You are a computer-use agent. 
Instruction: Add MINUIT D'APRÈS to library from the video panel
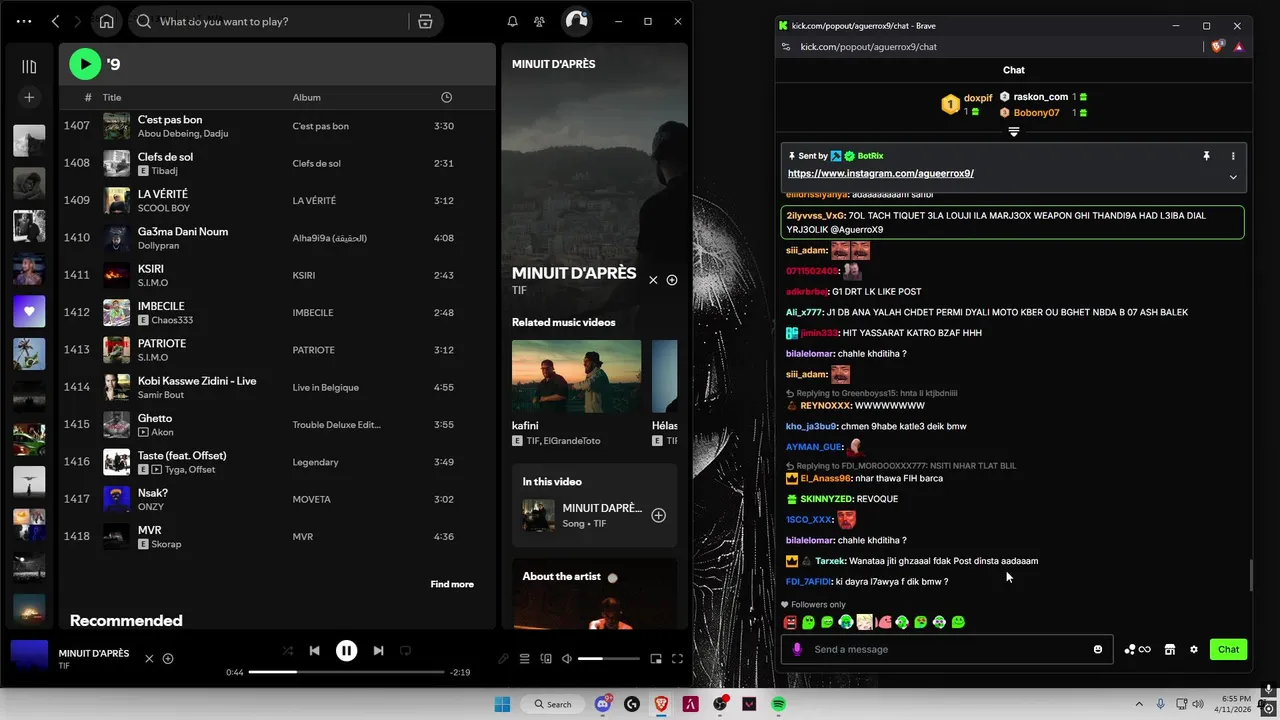coord(672,280)
